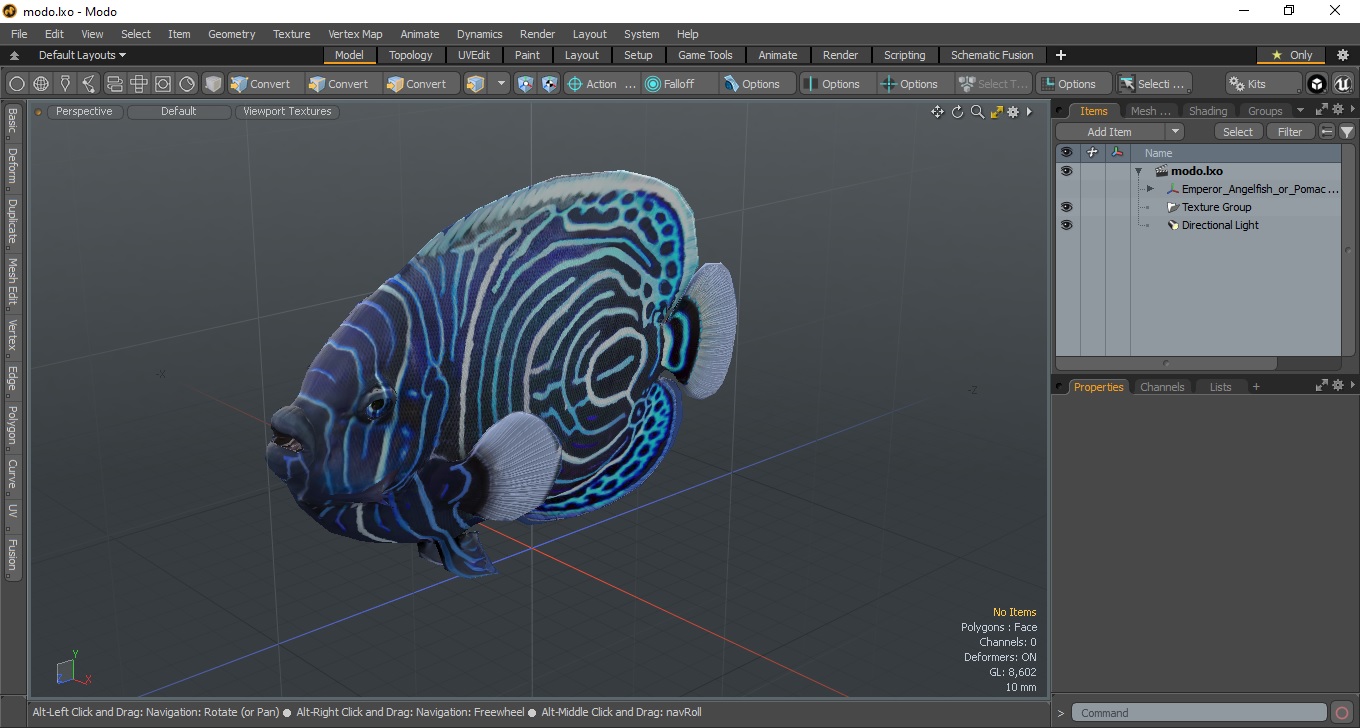1360x728 pixels.
Task: Toggle visibility of Texture Group
Action: 1066,207
